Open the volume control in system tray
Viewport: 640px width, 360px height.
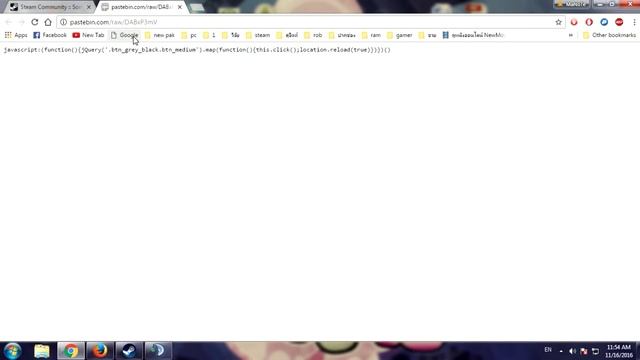pyautogui.click(x=572, y=351)
